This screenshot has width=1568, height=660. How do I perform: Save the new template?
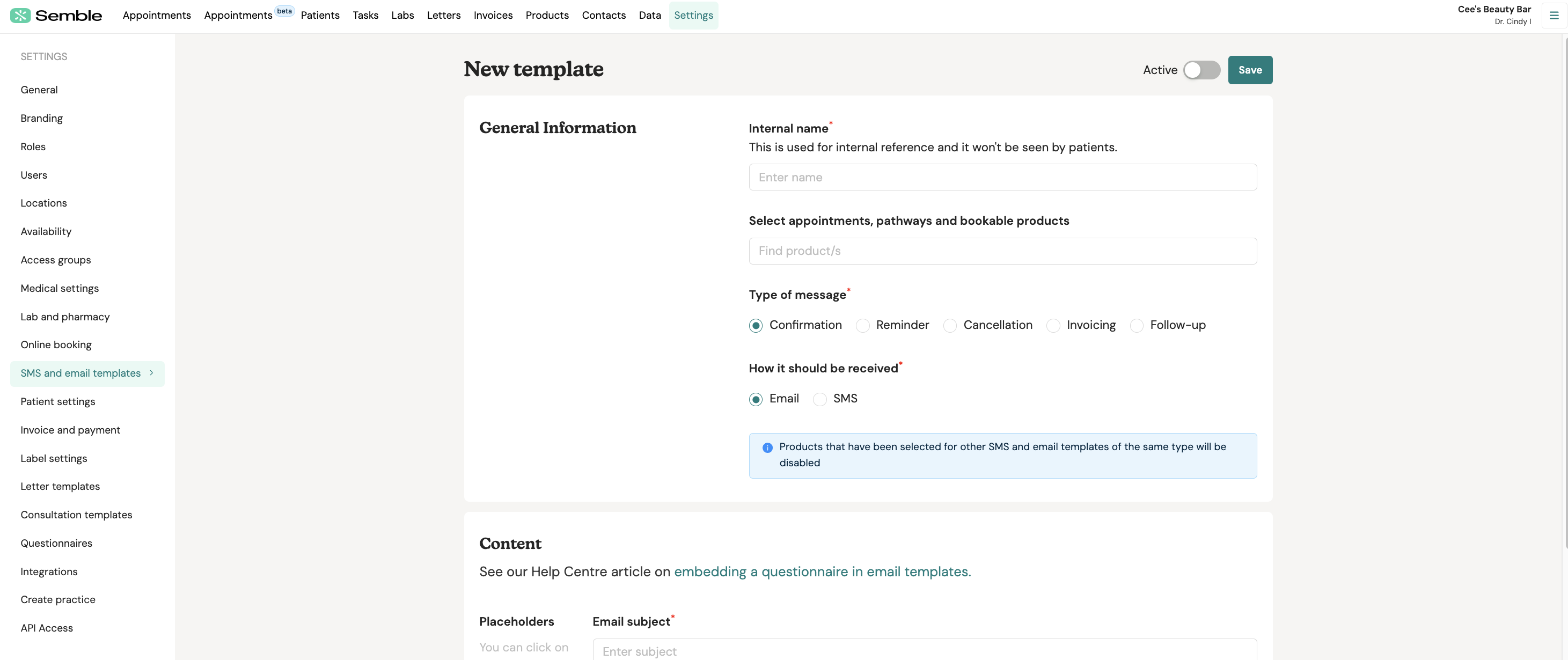1250,70
